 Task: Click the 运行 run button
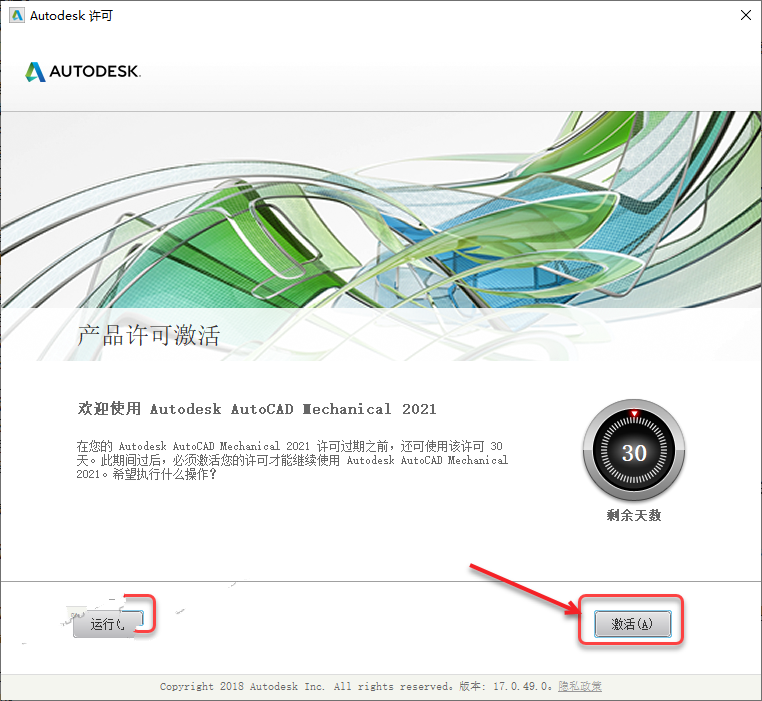pos(108,624)
